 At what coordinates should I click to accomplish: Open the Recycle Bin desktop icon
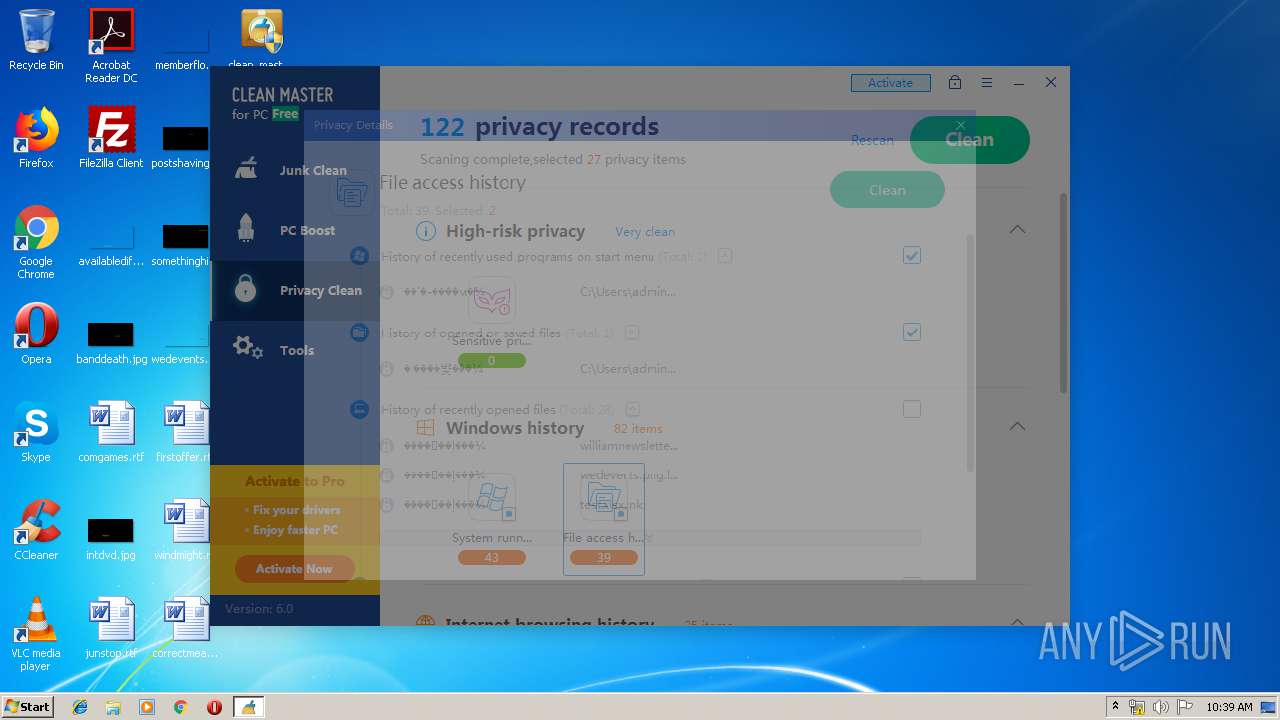coord(36,40)
